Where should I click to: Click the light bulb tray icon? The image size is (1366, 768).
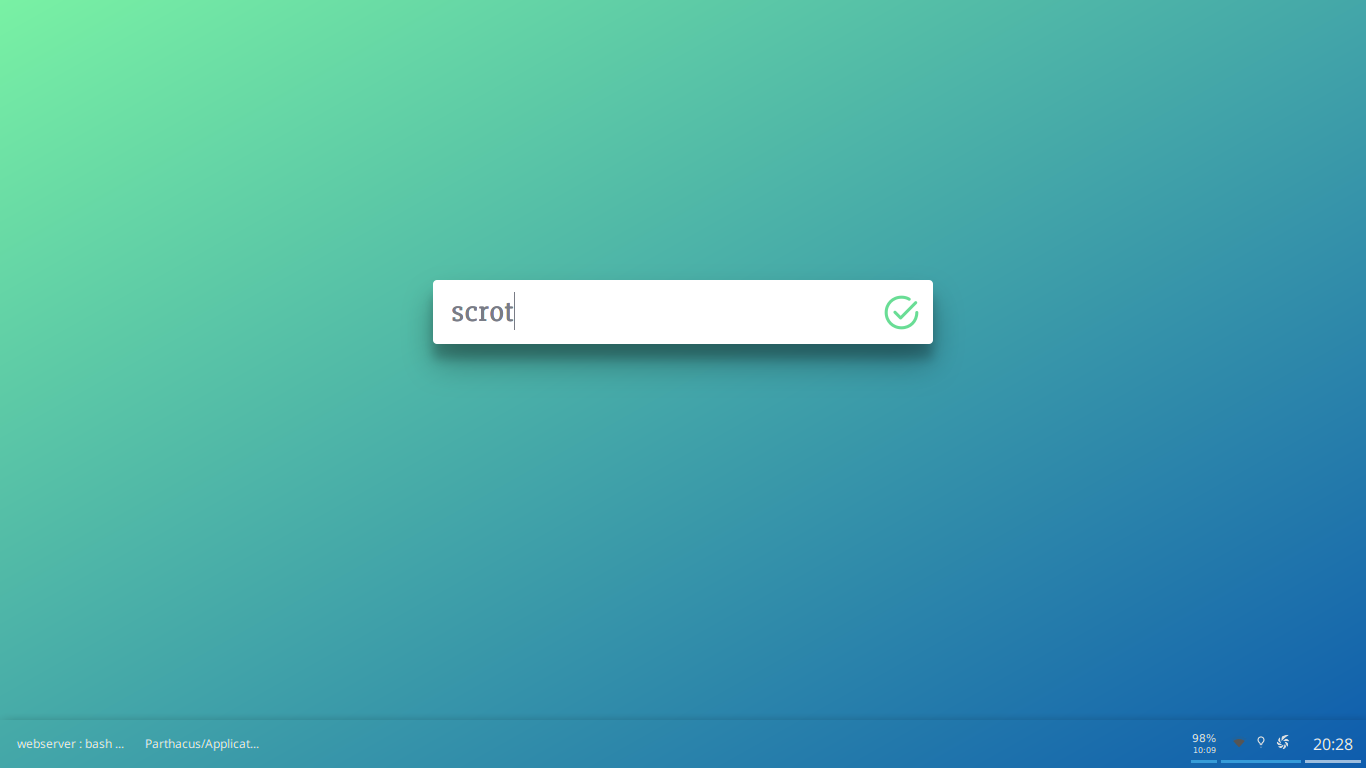(x=1261, y=742)
